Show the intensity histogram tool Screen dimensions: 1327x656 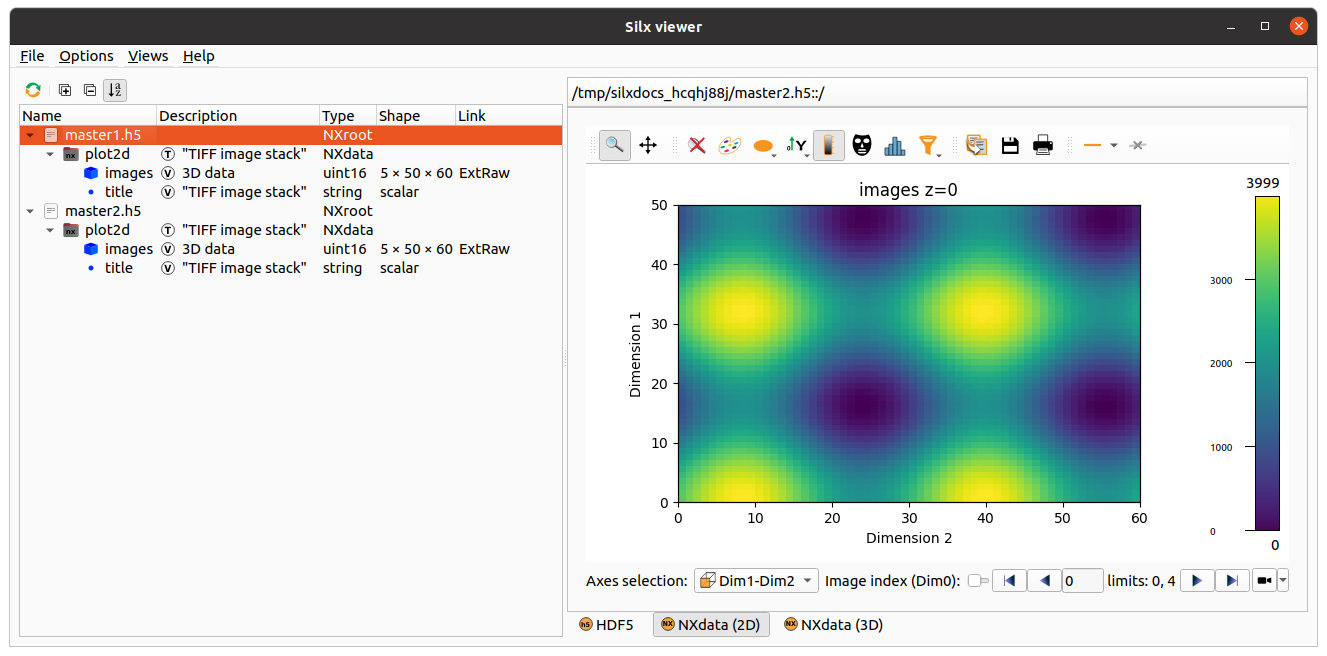894,146
